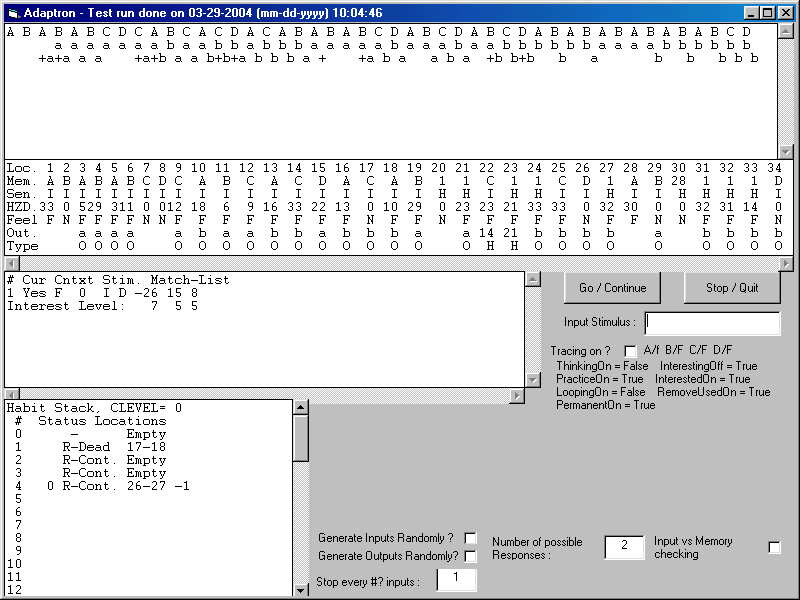Toggle Input vs Memory checking checkbox

click(x=774, y=547)
